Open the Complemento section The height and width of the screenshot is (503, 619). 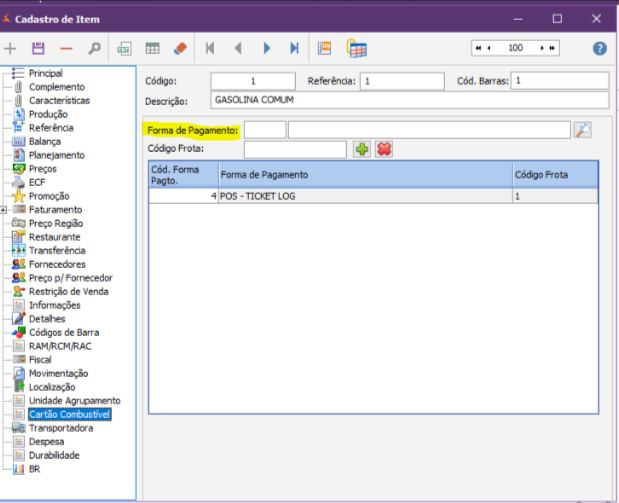[57, 87]
